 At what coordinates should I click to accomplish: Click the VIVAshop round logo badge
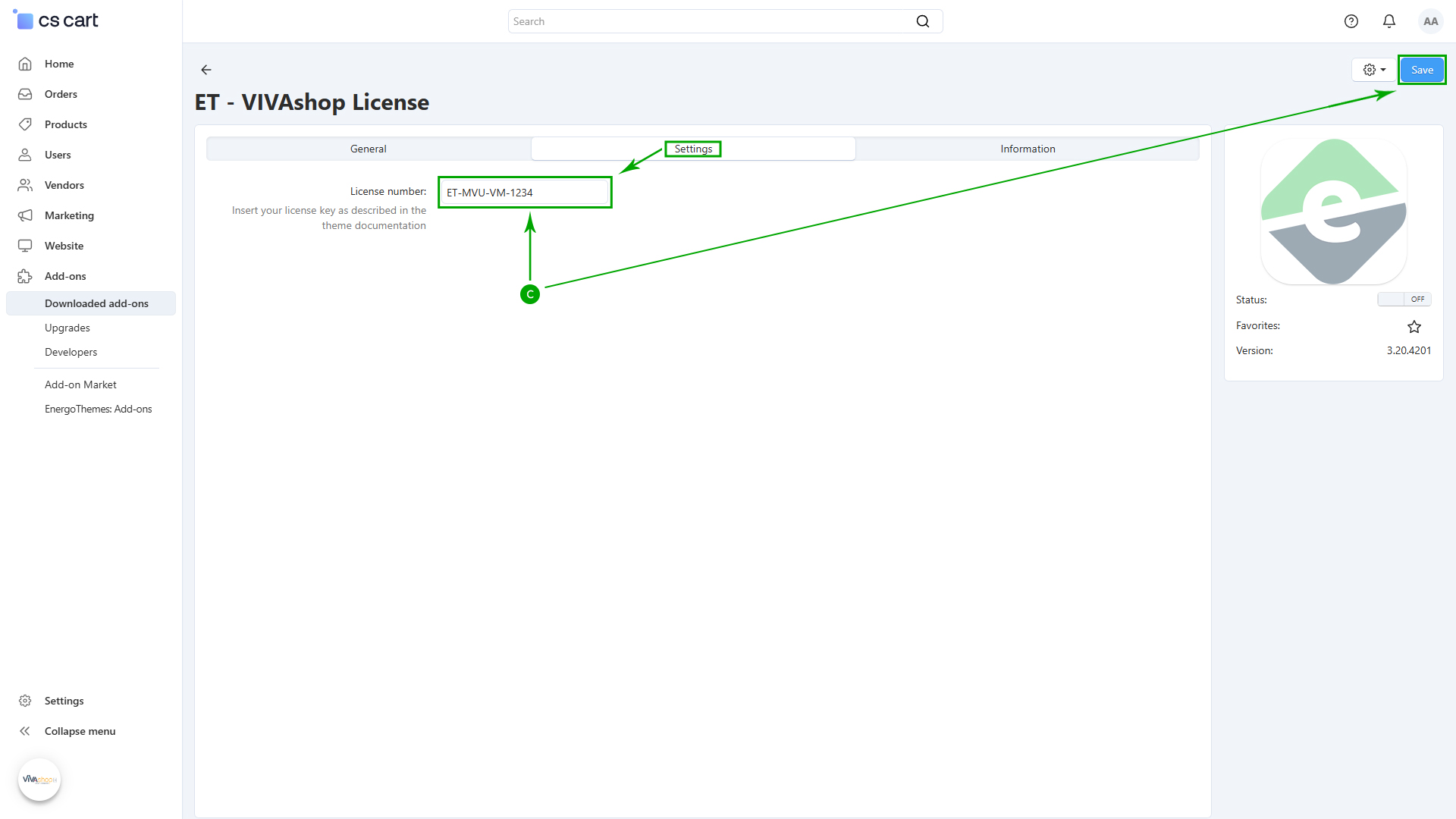pyautogui.click(x=39, y=779)
